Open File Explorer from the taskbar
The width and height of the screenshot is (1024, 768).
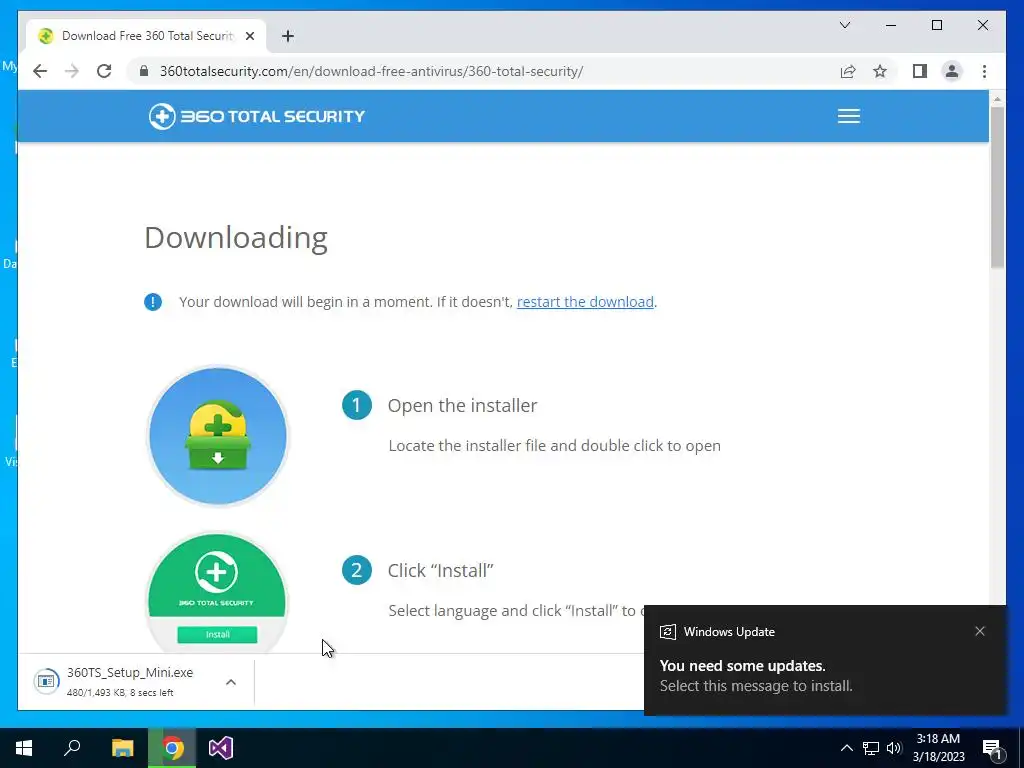pyautogui.click(x=122, y=748)
